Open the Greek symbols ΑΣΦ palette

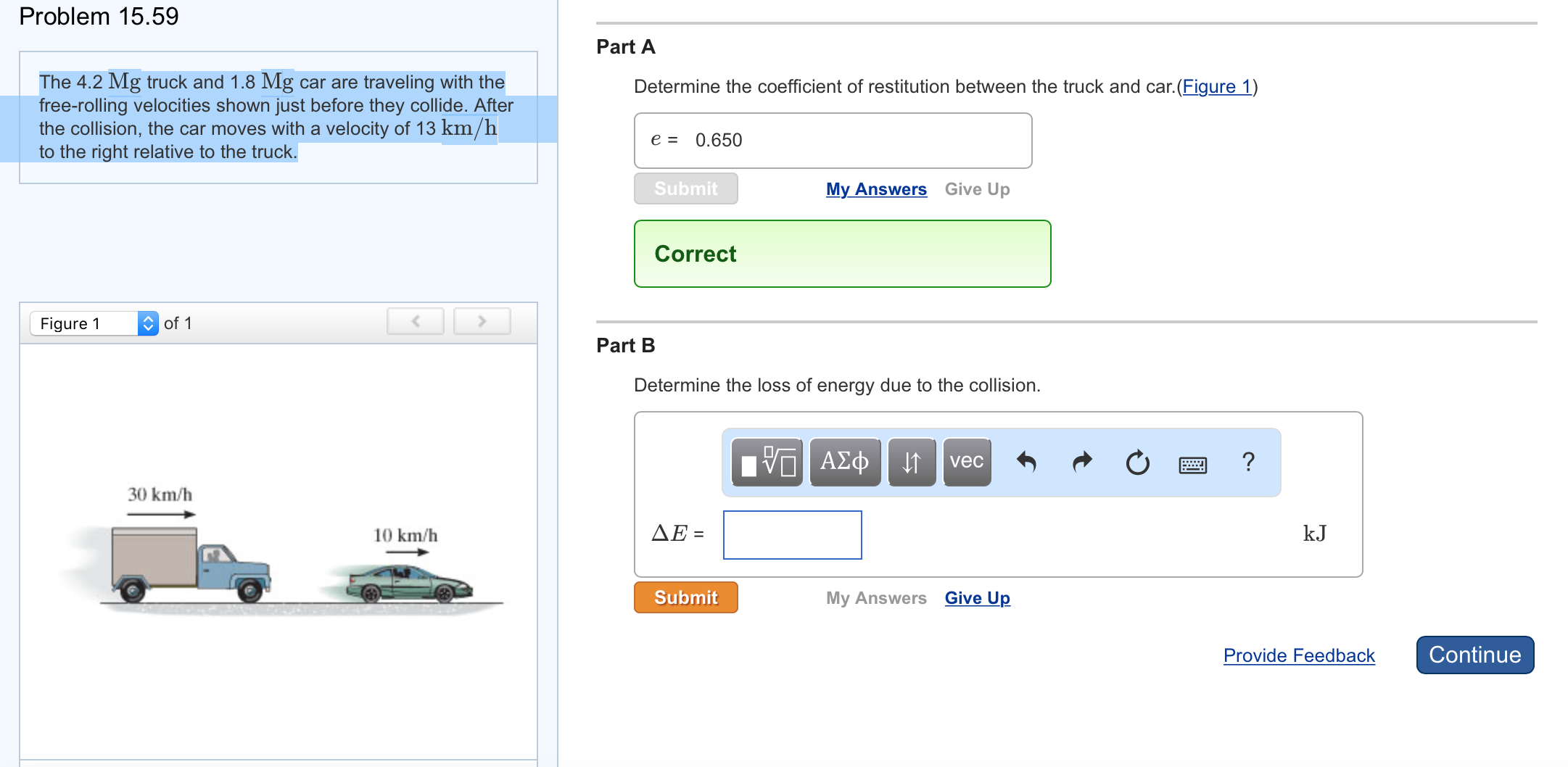tap(845, 462)
